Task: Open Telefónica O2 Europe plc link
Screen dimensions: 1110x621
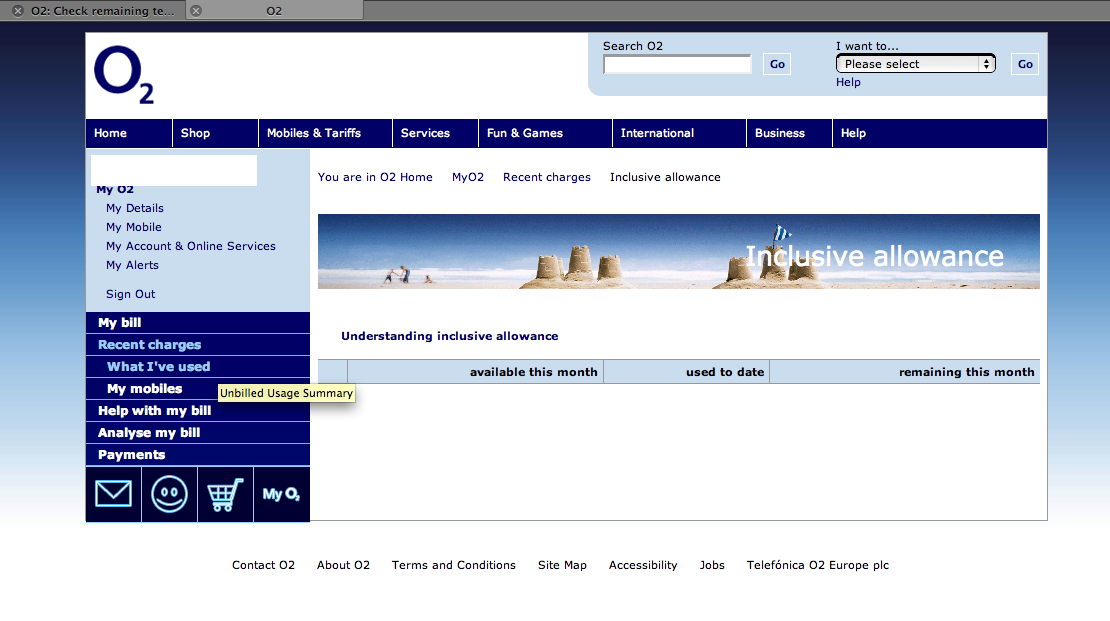Action: (818, 565)
